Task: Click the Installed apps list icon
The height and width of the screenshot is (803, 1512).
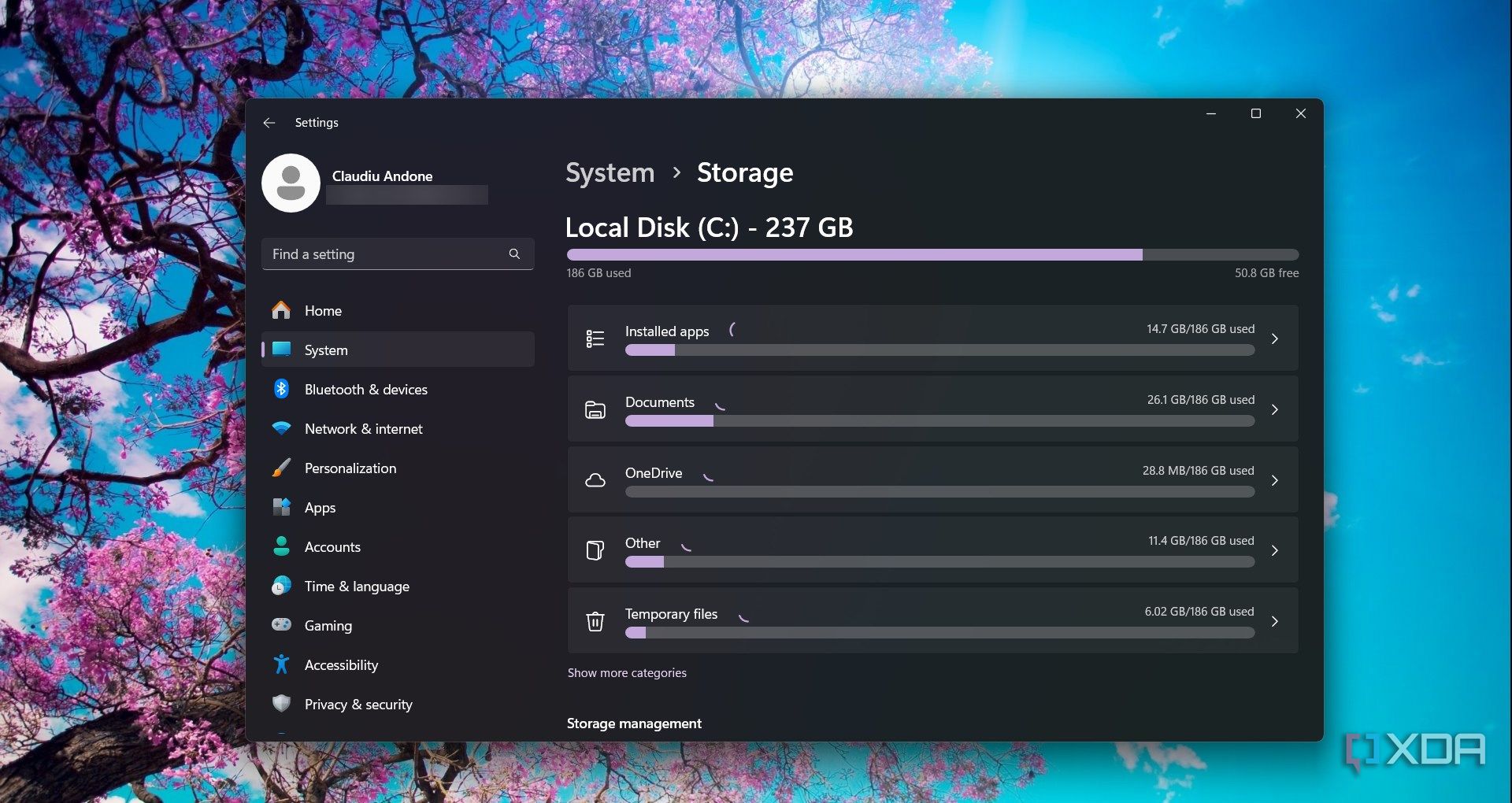Action: [x=595, y=339]
